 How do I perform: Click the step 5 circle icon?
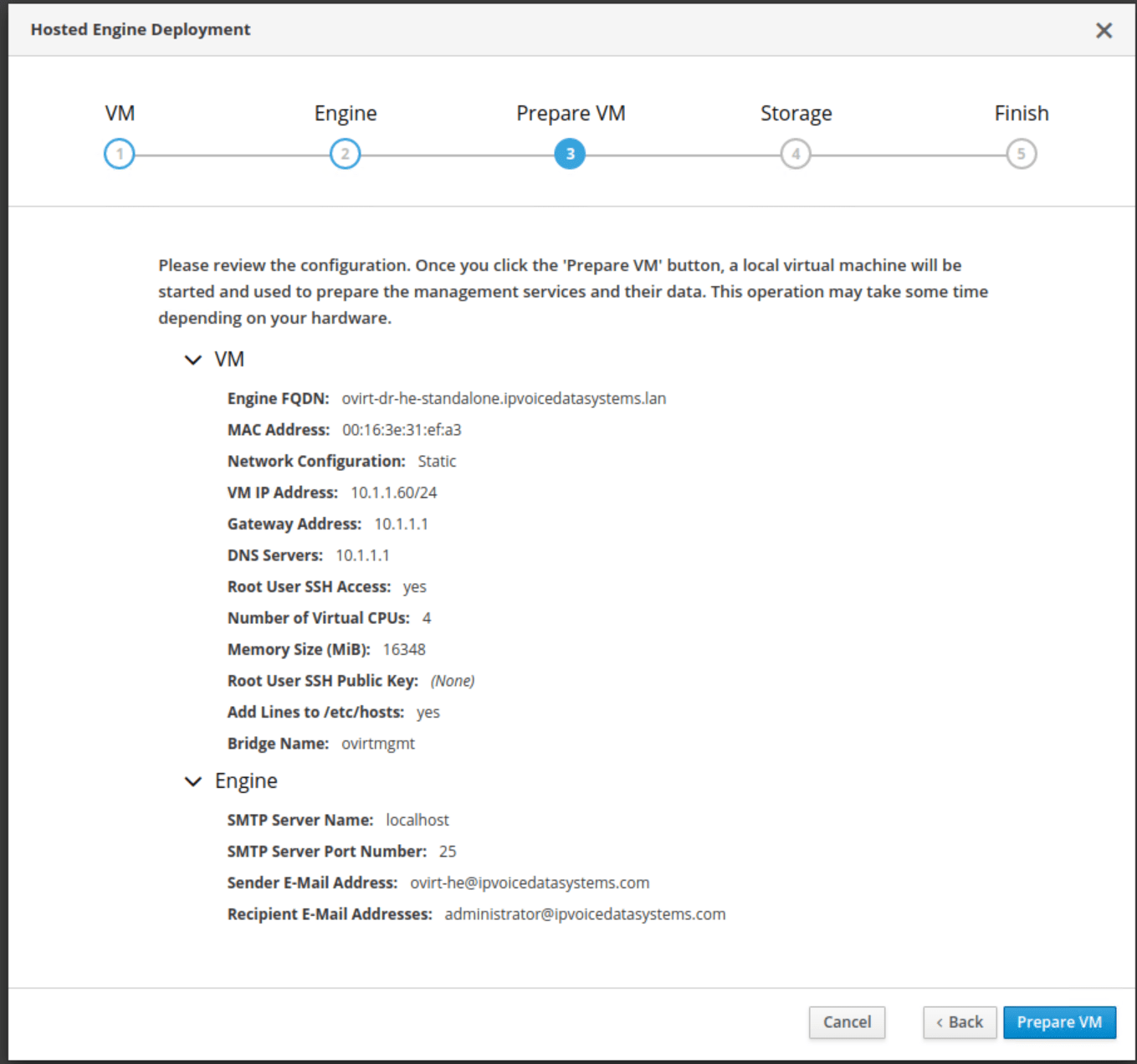tap(1021, 154)
